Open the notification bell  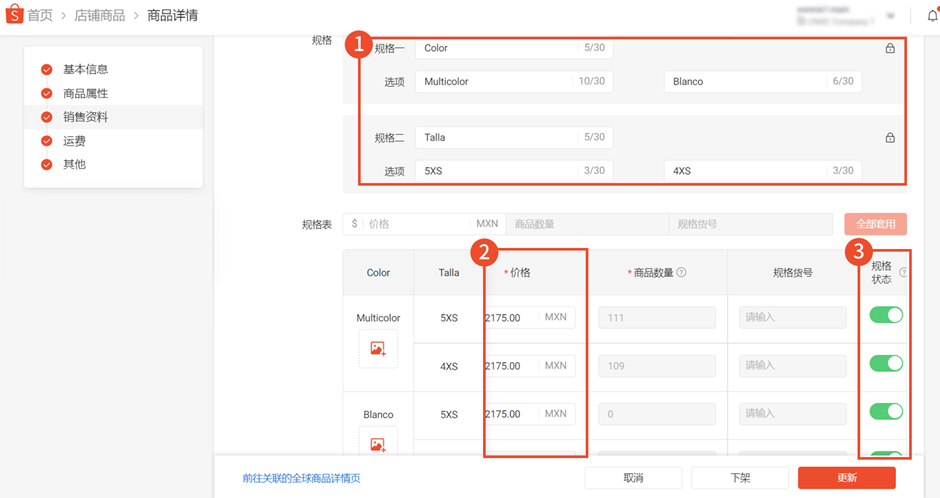coord(933,16)
